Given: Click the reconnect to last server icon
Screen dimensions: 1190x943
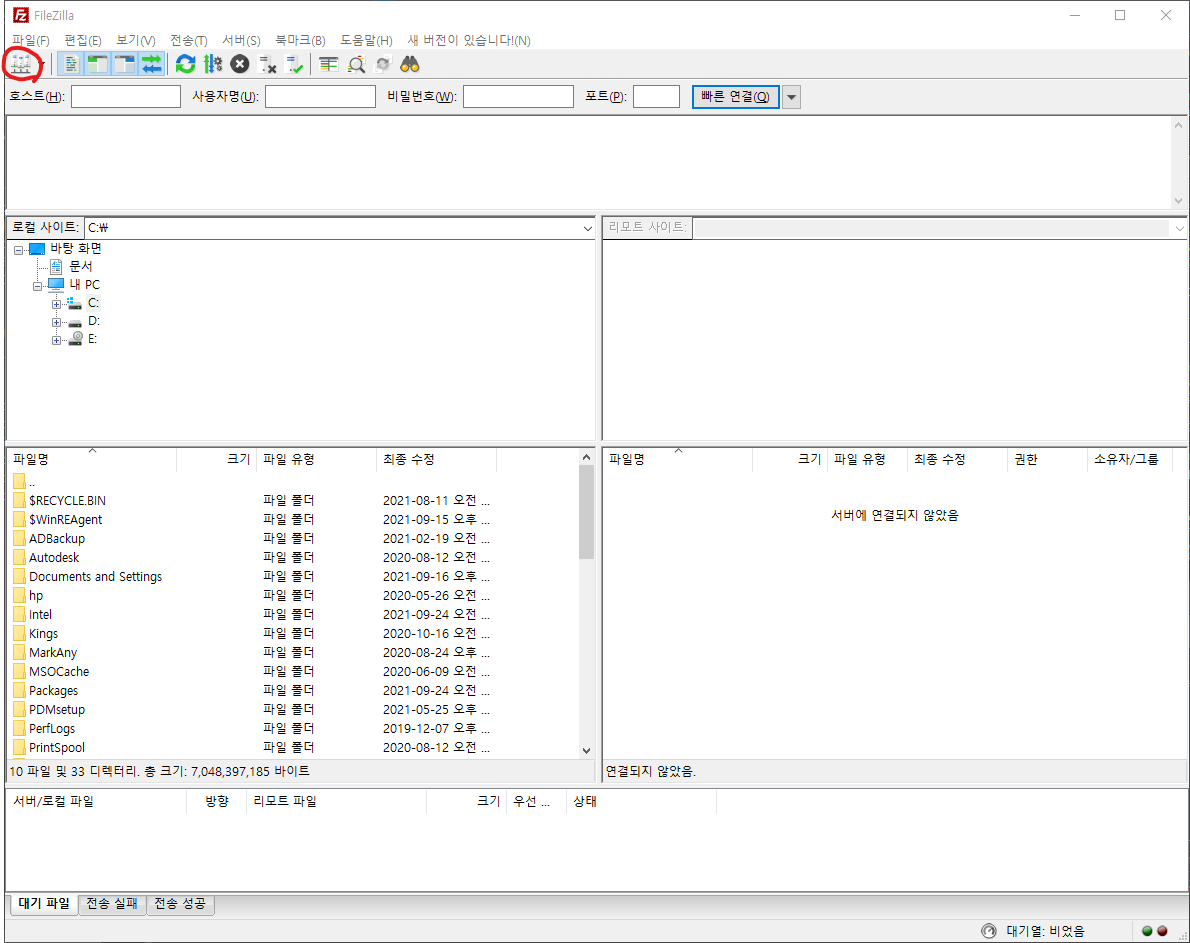Looking at the screenshot, I should 294,64.
